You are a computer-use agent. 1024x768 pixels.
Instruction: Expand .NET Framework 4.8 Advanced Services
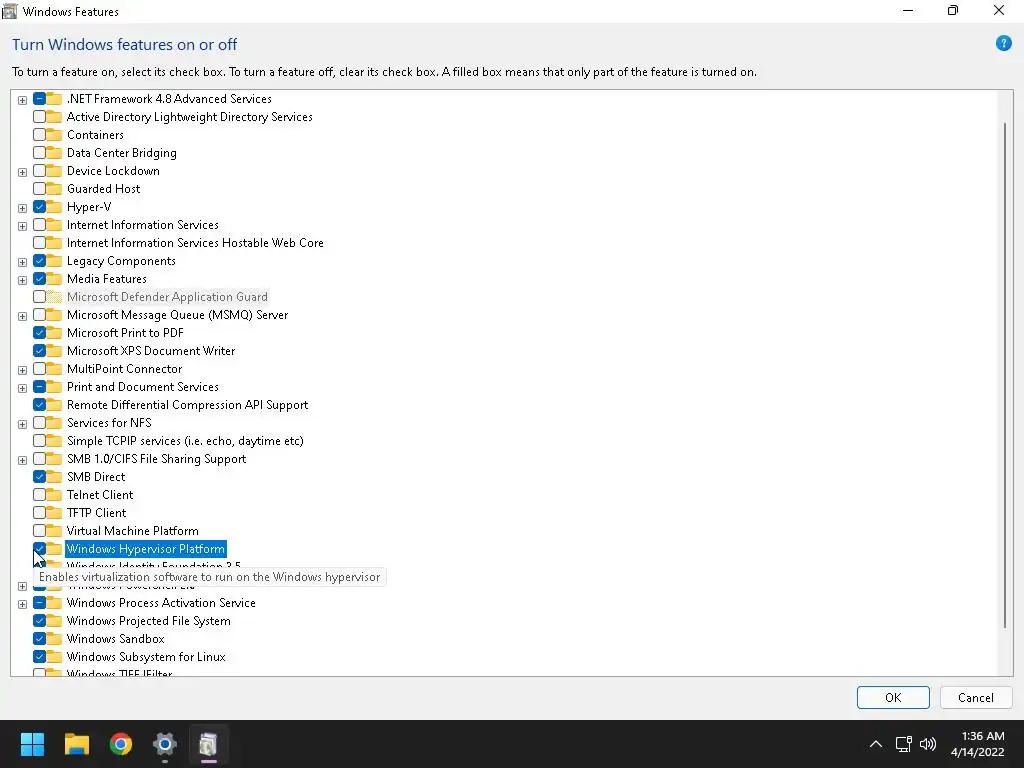[22, 100]
